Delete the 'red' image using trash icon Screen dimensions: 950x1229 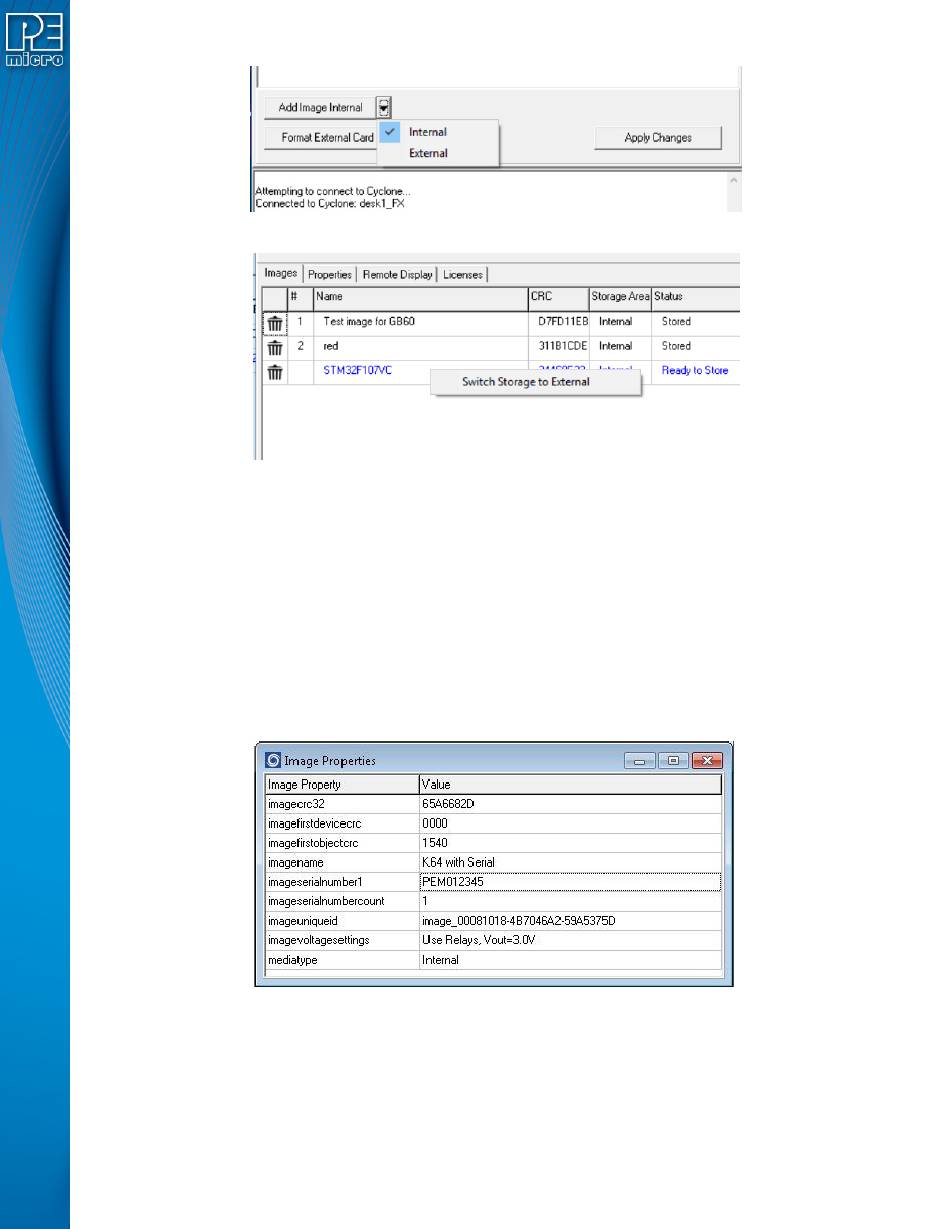275,347
